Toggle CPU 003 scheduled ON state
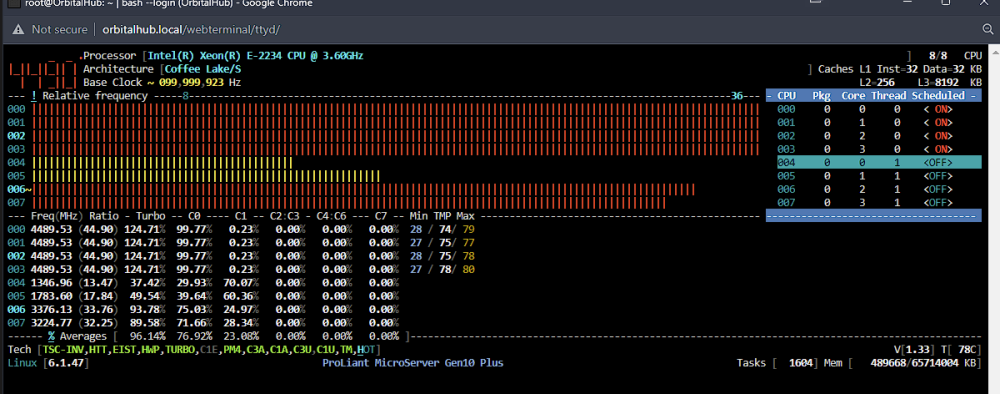The image size is (1000, 394). (938, 149)
